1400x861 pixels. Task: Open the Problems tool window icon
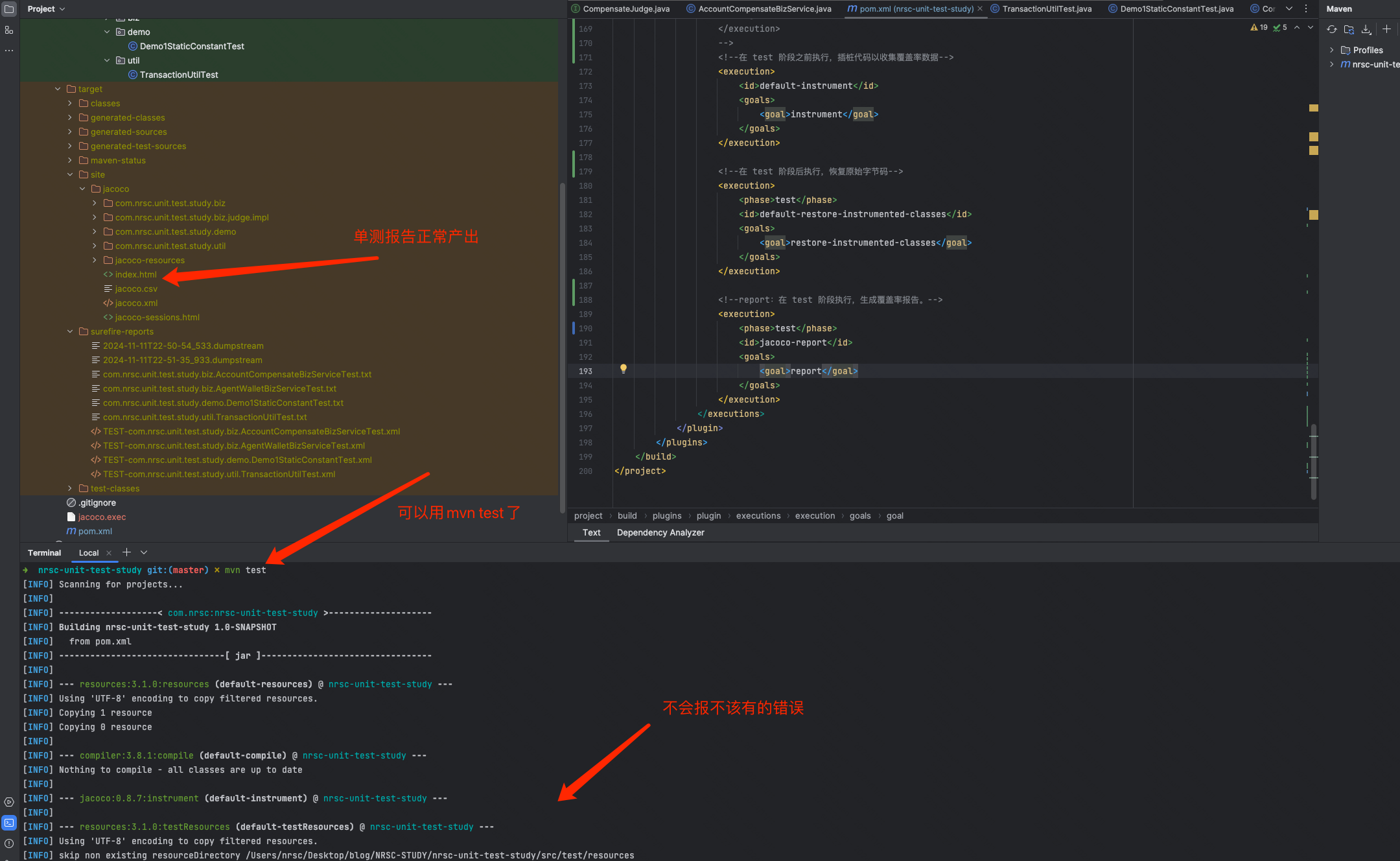(x=9, y=843)
